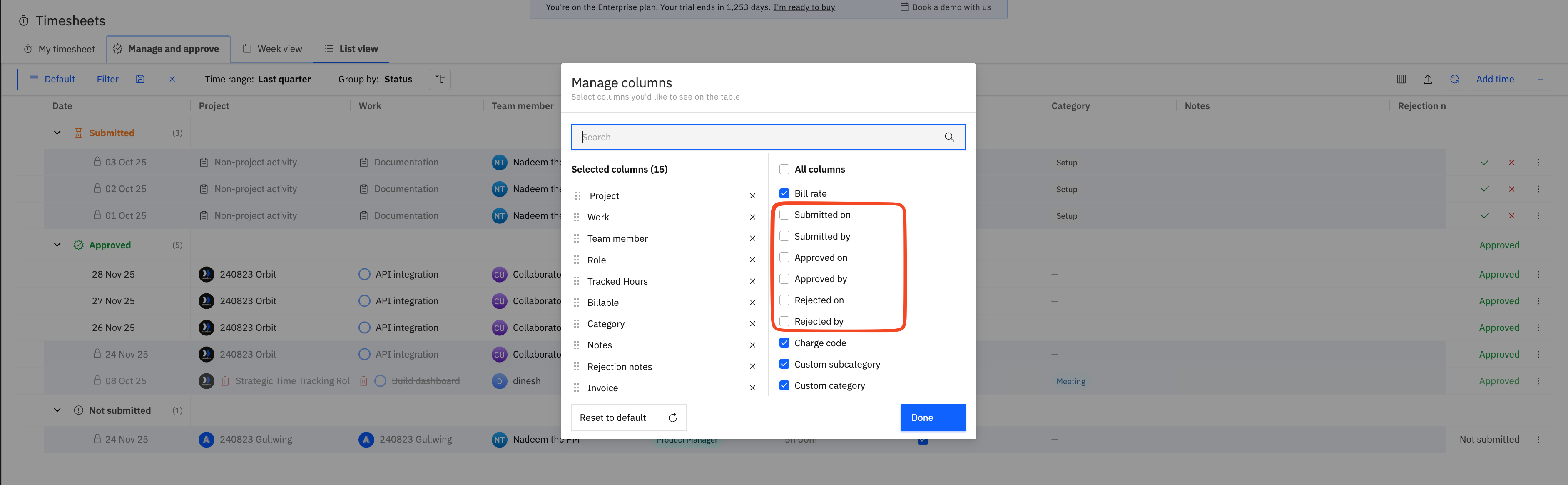
Task: Click the refresh sync icon button
Action: [x=1454, y=79]
